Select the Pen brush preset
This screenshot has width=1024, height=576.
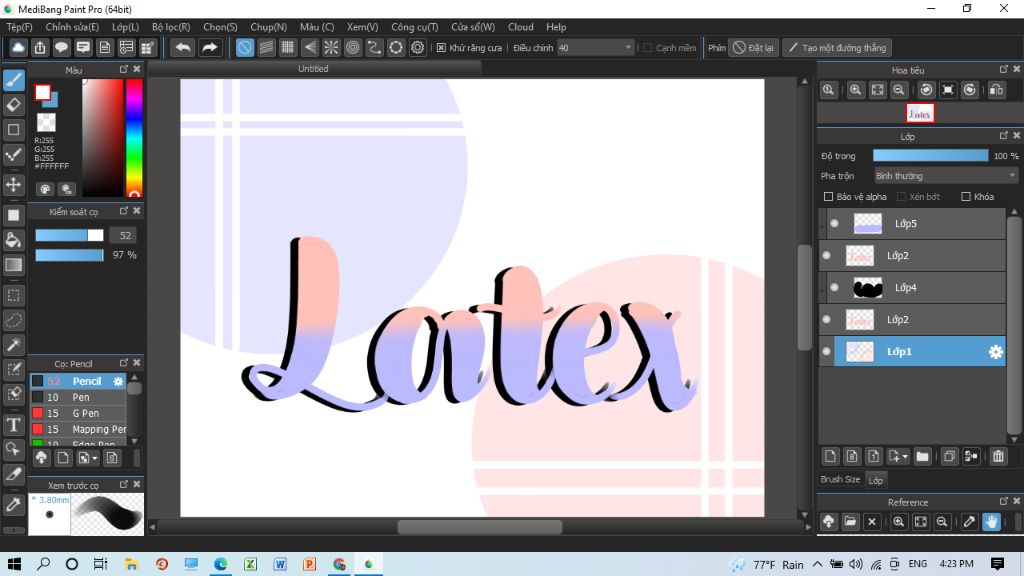point(78,397)
